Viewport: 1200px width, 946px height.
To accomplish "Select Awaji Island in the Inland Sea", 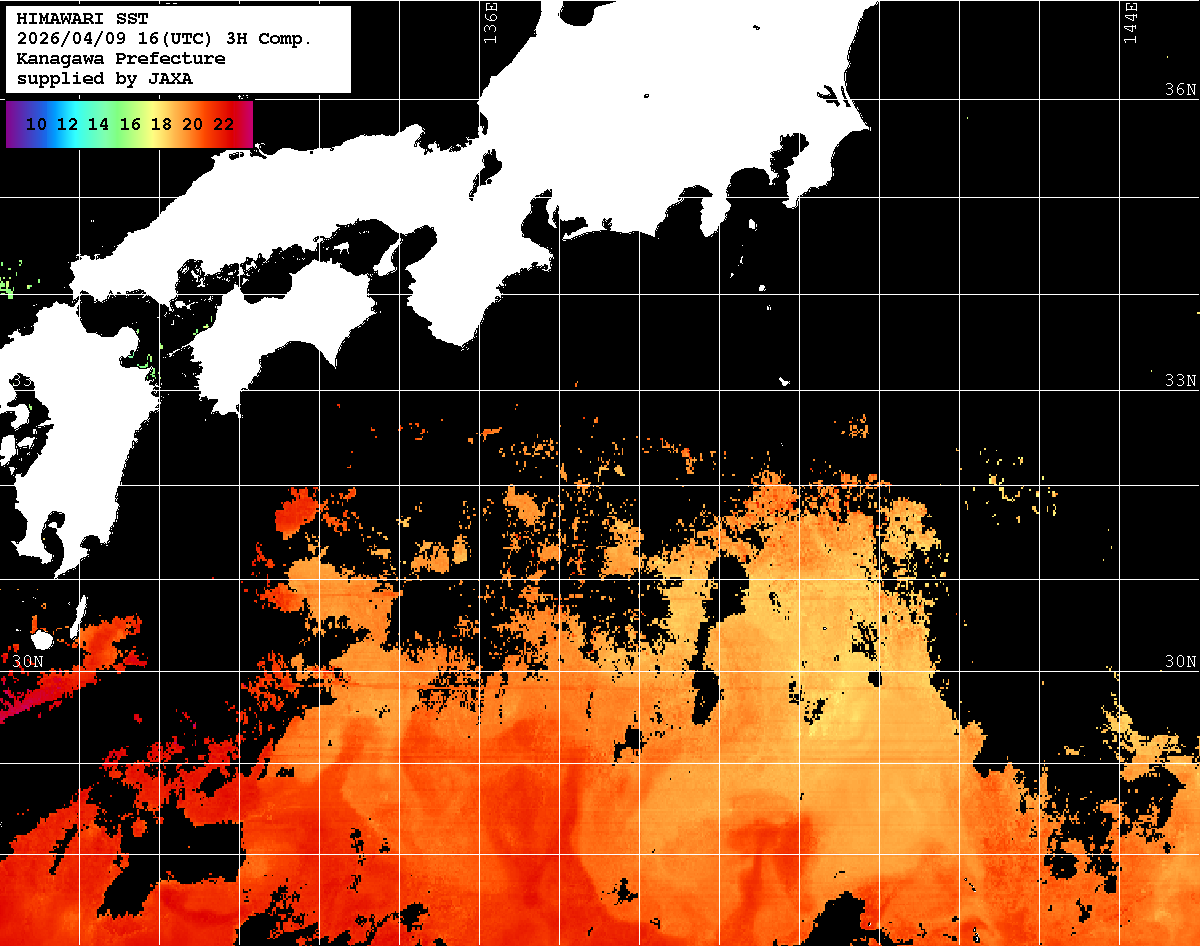I will pos(390,258).
